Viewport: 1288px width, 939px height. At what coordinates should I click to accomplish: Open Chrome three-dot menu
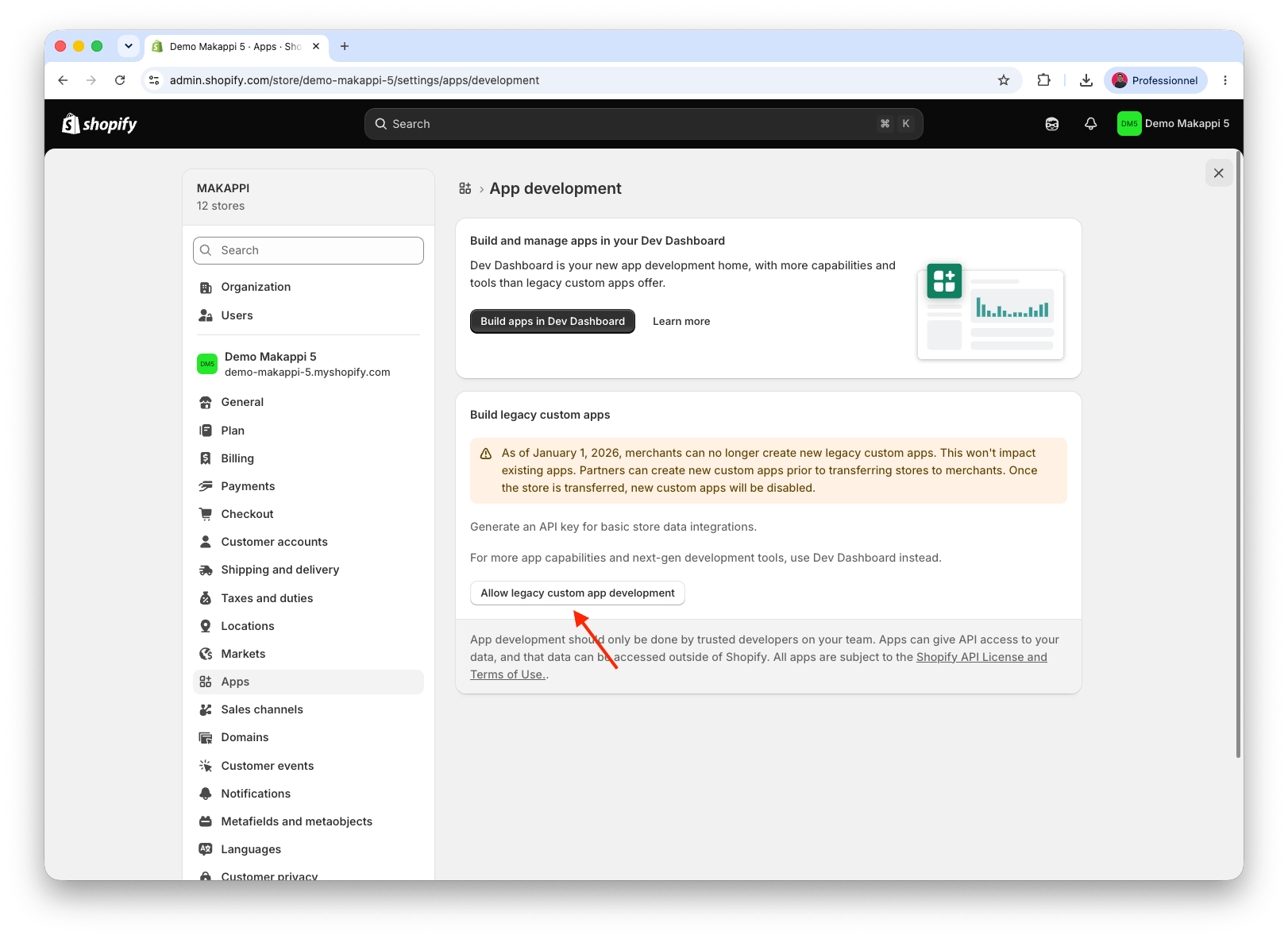1225,80
